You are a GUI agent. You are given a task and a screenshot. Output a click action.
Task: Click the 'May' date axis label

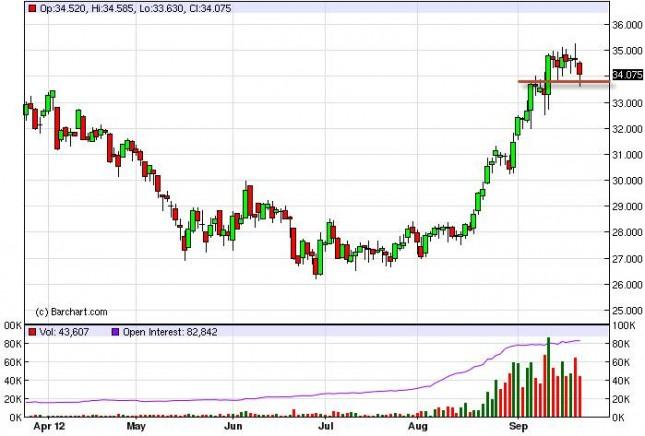click(x=136, y=426)
